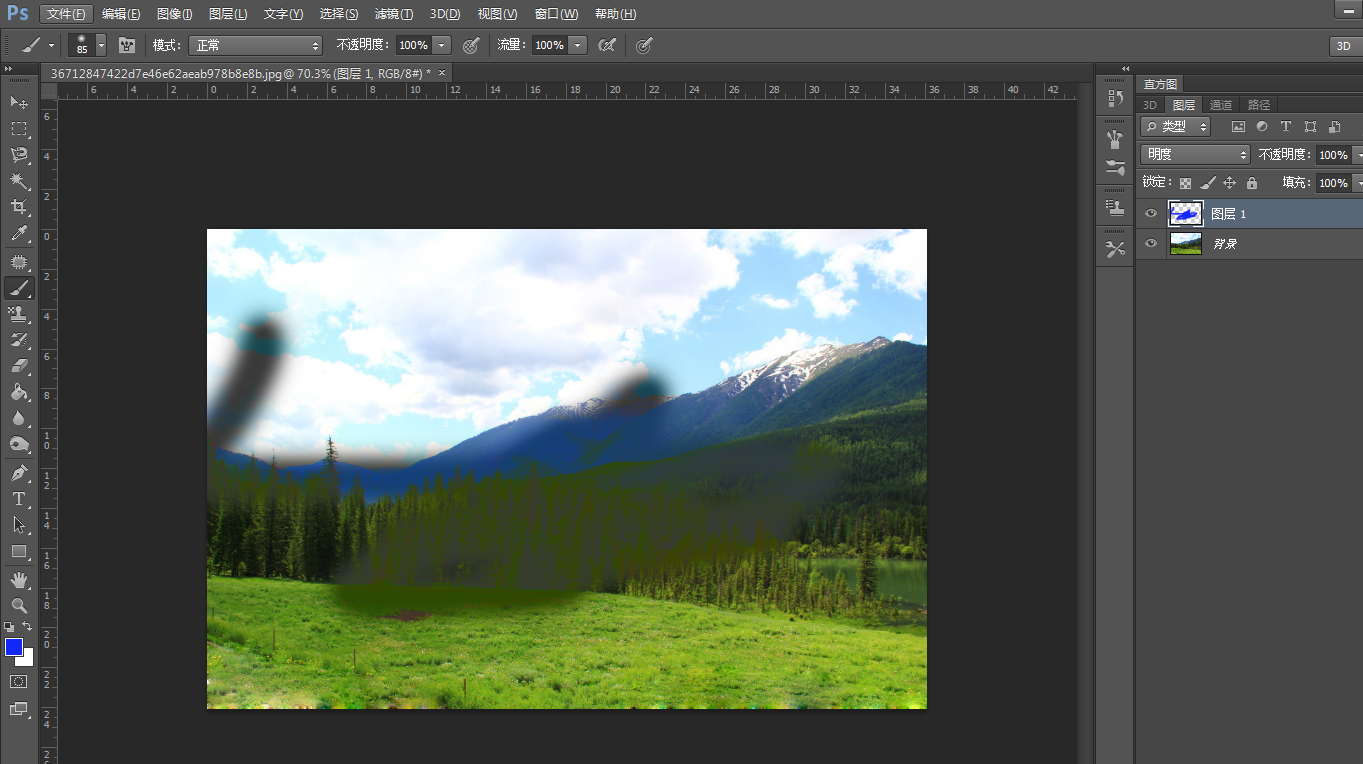The image size is (1363, 764).
Task: Select the Magic Wand tool
Action: tap(19, 181)
